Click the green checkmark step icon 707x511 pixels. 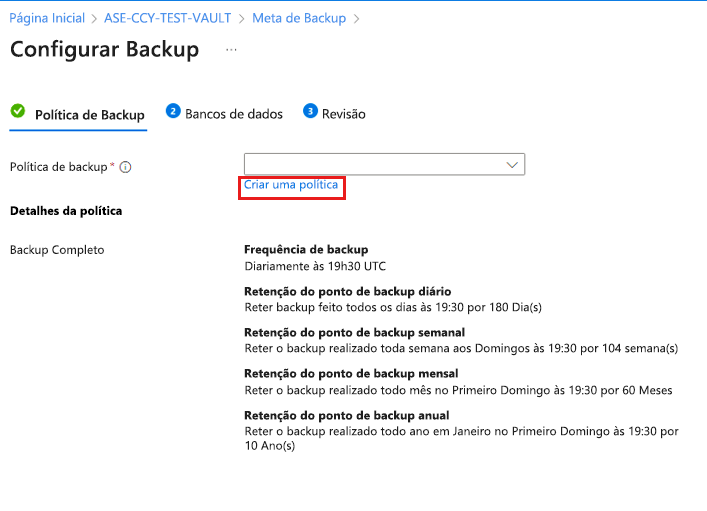[x=18, y=112]
